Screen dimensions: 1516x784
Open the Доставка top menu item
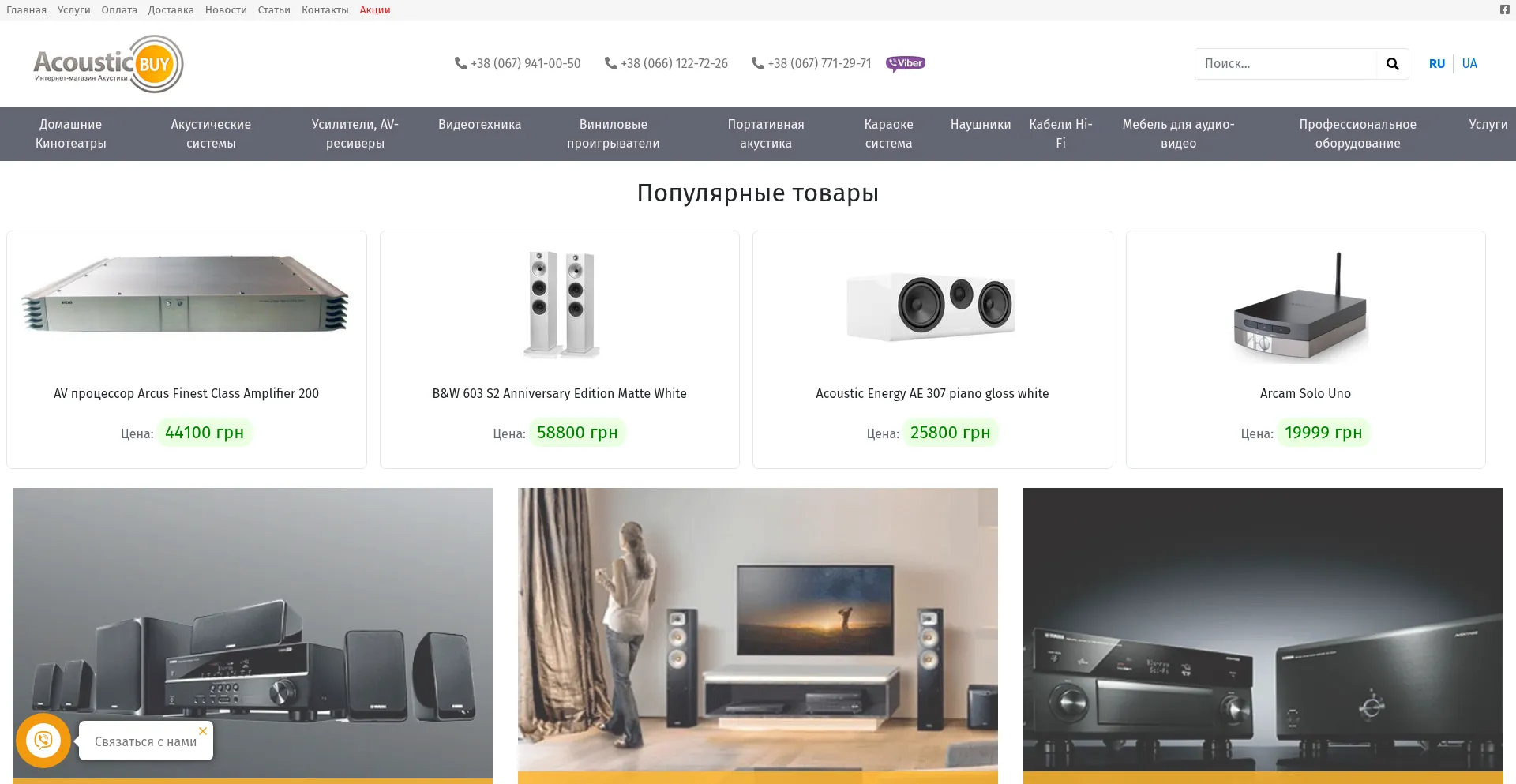[x=171, y=10]
